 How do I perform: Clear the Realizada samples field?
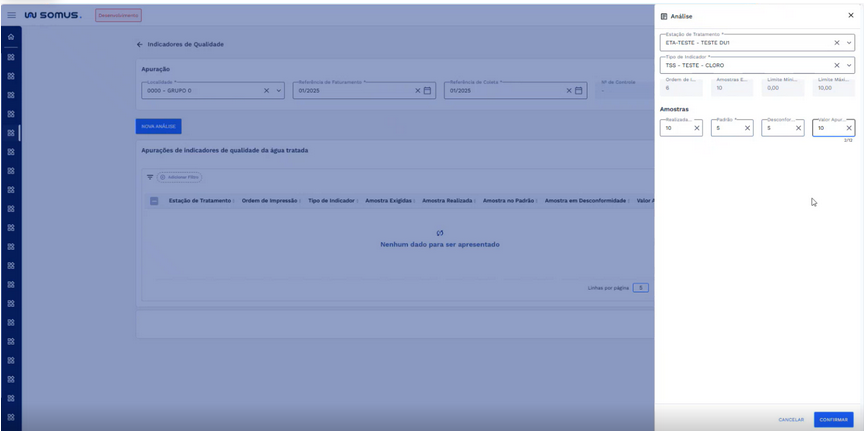pos(696,128)
